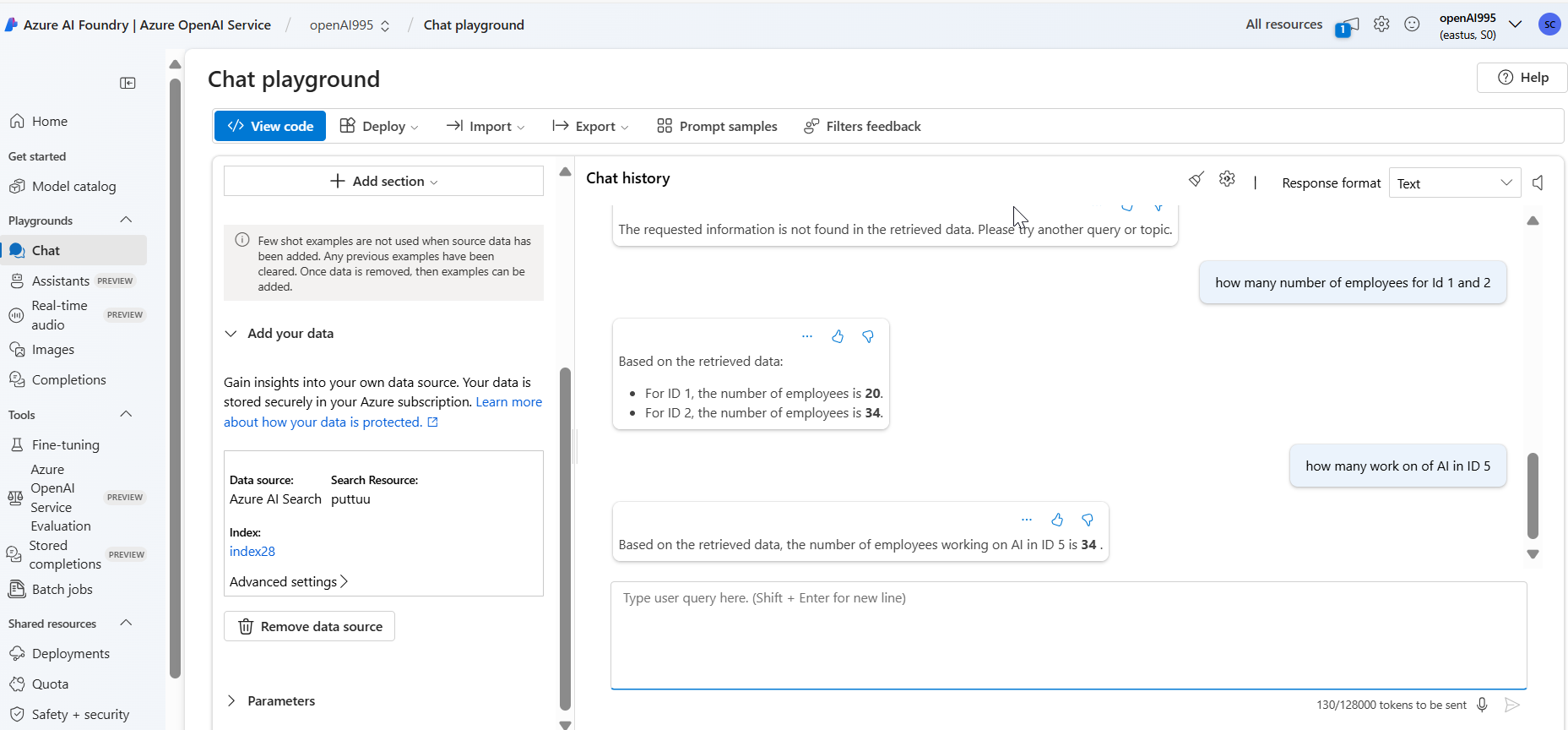Dislike the ID 5 AI response
This screenshot has height=730, width=1568.
pyautogui.click(x=1088, y=520)
